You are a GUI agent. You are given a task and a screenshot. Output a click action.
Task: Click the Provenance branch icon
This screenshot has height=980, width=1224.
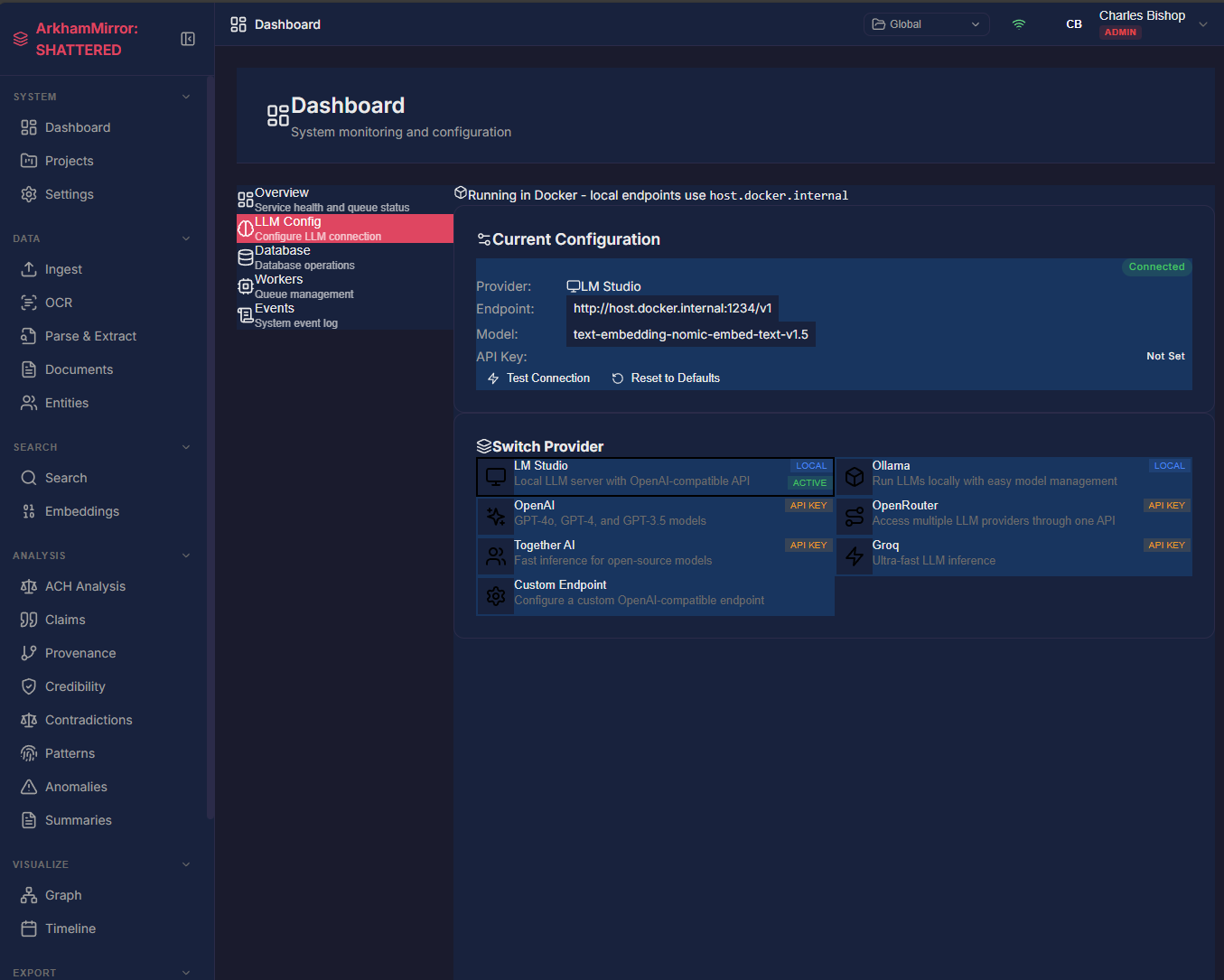[x=29, y=653]
